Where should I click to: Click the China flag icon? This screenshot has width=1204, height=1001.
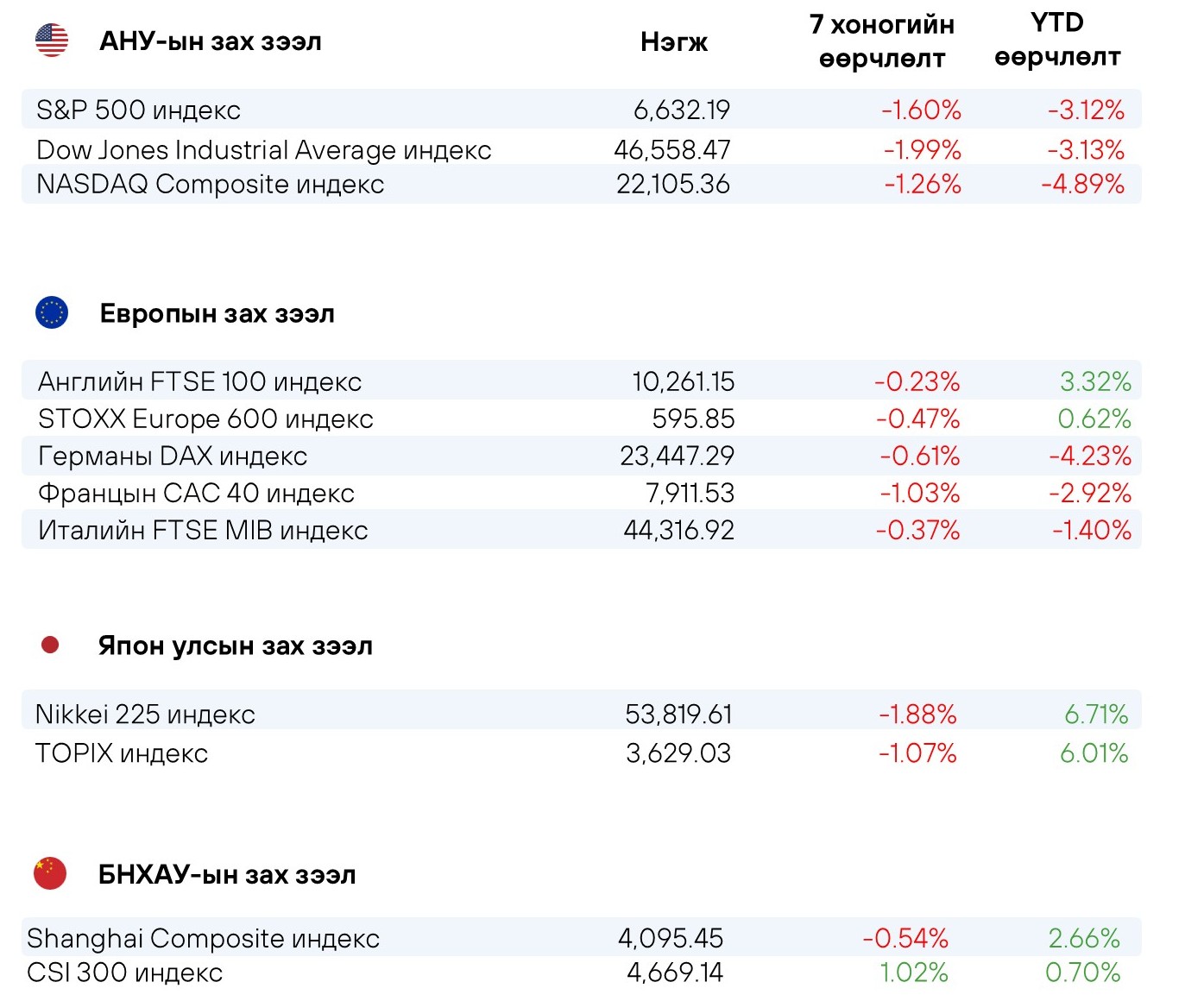pyautogui.click(x=50, y=873)
